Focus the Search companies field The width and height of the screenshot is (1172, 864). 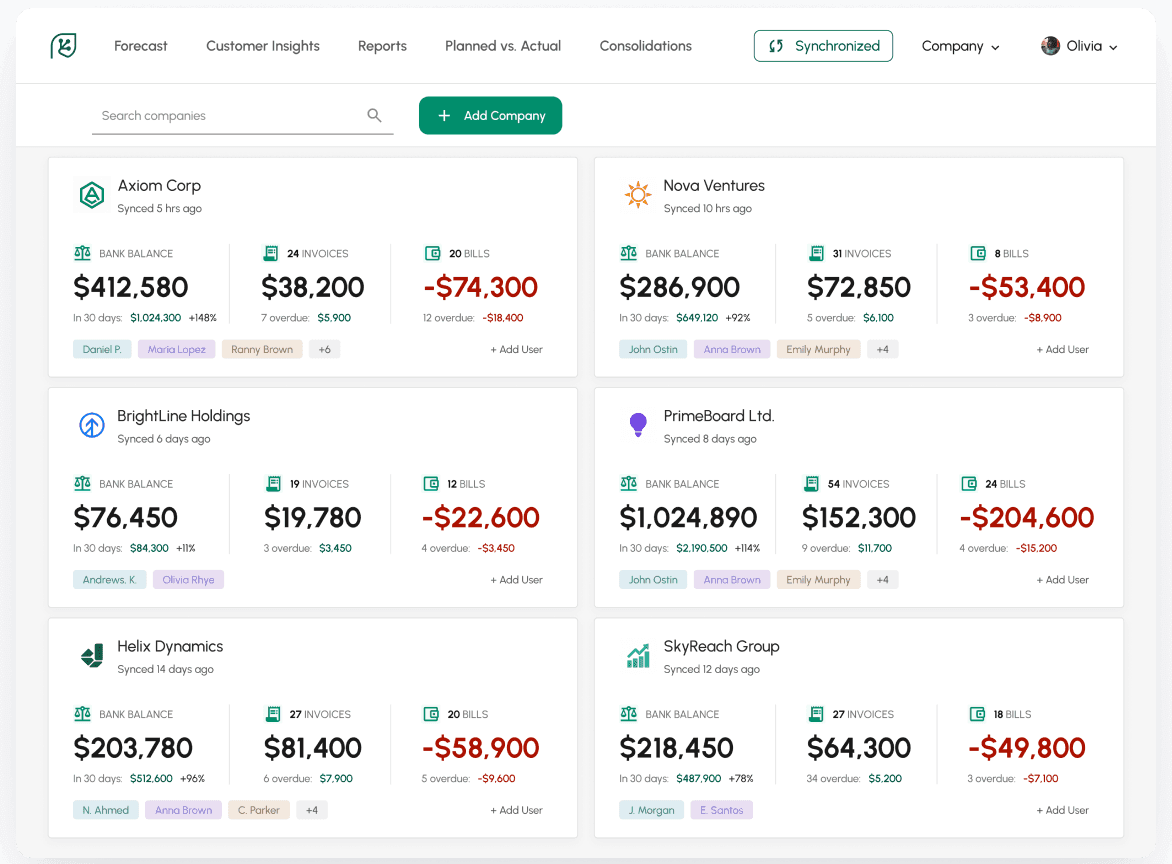coord(228,116)
